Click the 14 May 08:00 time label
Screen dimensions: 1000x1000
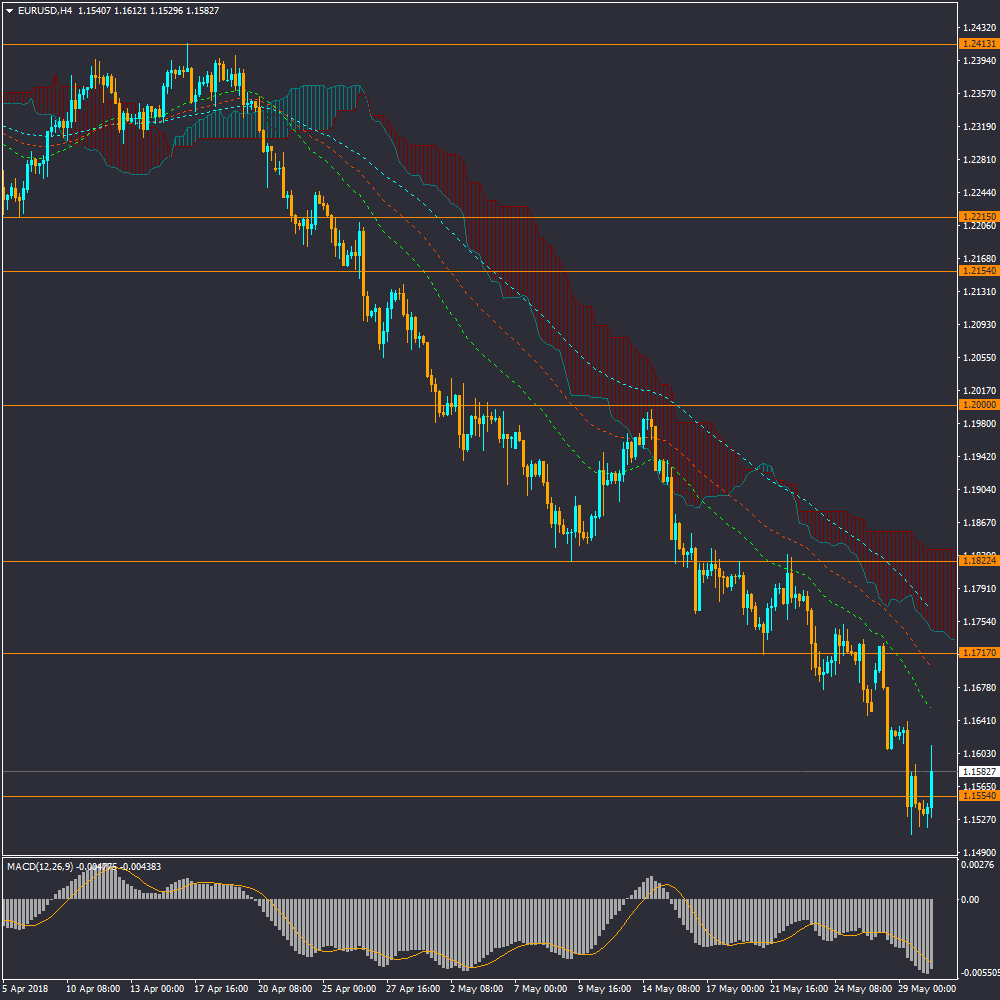(x=671, y=988)
